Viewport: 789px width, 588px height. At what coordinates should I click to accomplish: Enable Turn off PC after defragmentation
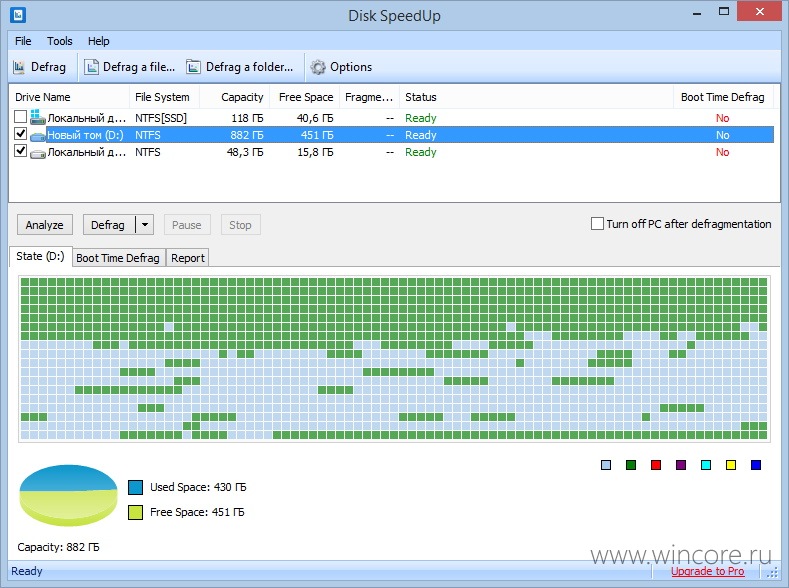pyautogui.click(x=597, y=224)
